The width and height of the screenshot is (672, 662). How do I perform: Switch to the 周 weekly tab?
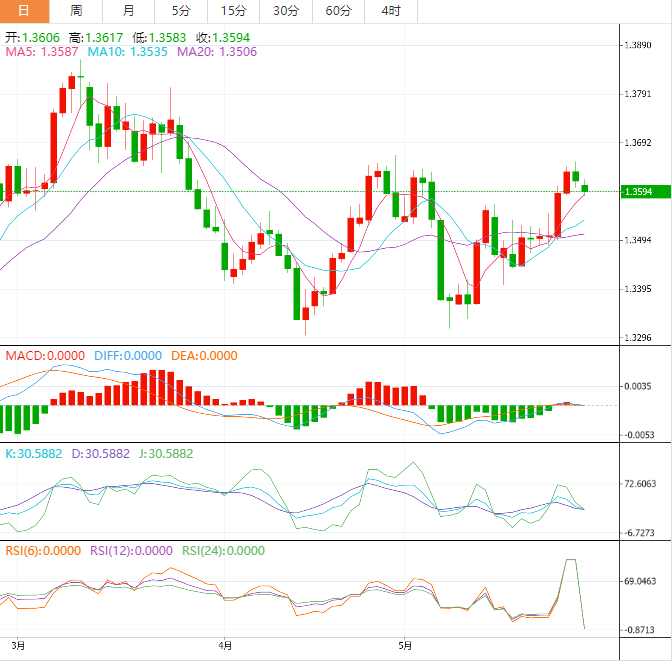[x=77, y=11]
